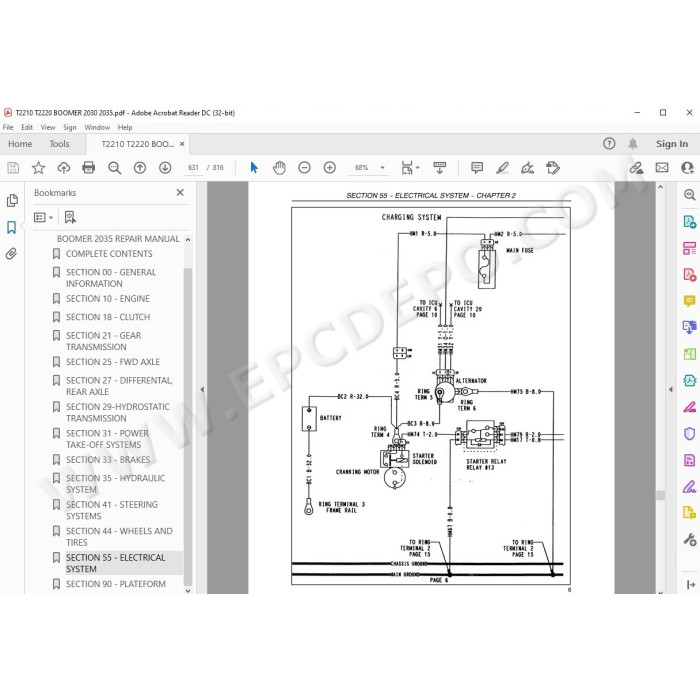Open SECTION 10 - ENGINE bookmark

108,299
